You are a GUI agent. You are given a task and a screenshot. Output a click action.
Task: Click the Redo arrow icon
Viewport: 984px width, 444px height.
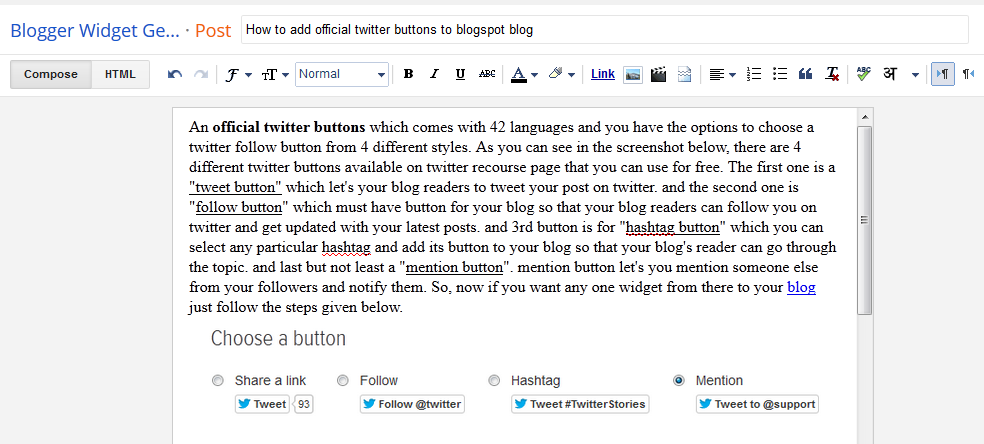(x=201, y=74)
